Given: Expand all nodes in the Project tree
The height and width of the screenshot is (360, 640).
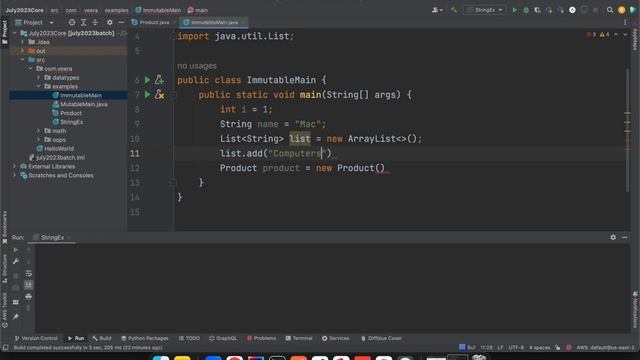Looking at the screenshot, I should point(83,22).
